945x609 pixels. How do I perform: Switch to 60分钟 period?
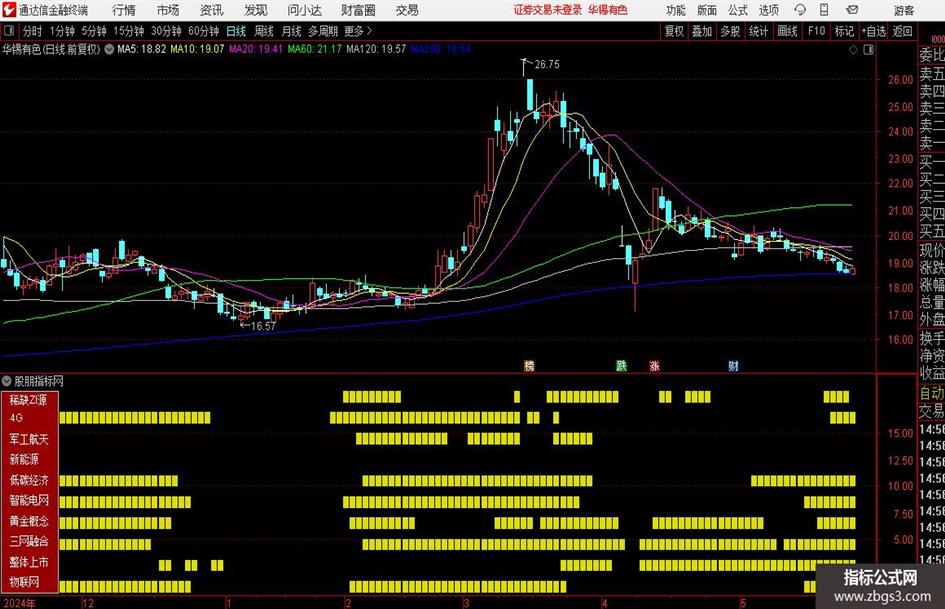[x=203, y=31]
